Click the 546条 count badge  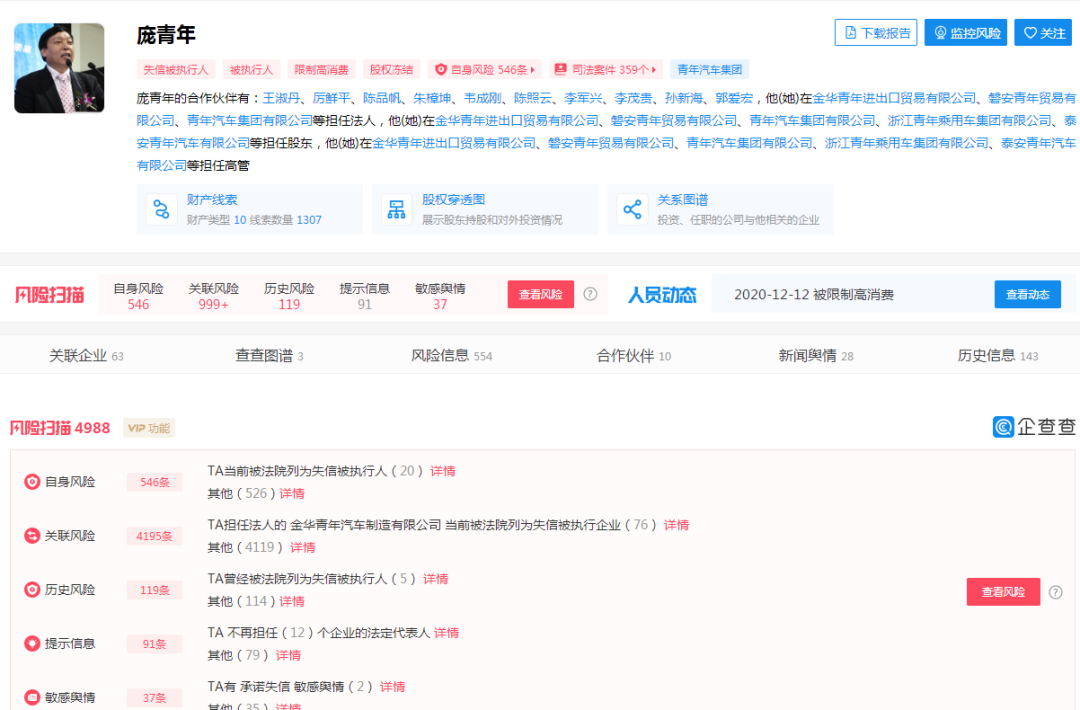pos(154,482)
